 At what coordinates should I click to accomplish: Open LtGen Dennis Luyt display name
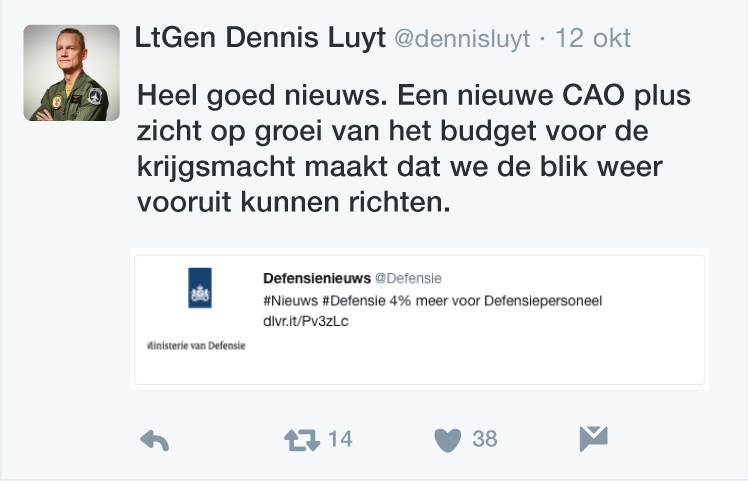pos(258,38)
